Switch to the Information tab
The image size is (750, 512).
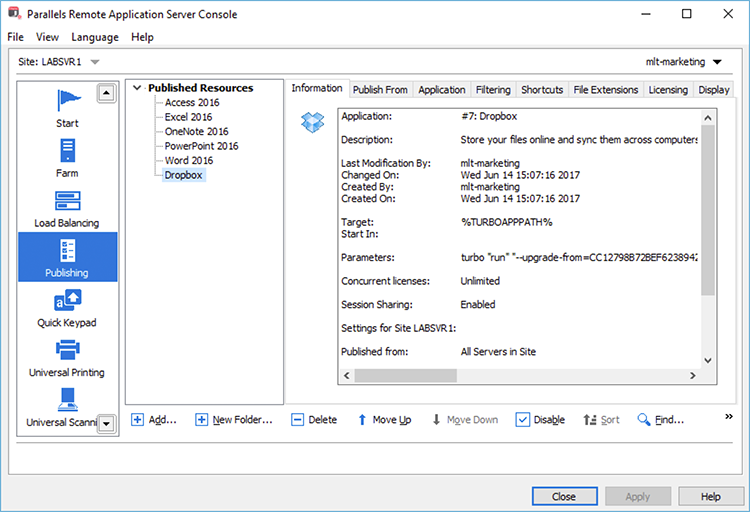pos(317,88)
